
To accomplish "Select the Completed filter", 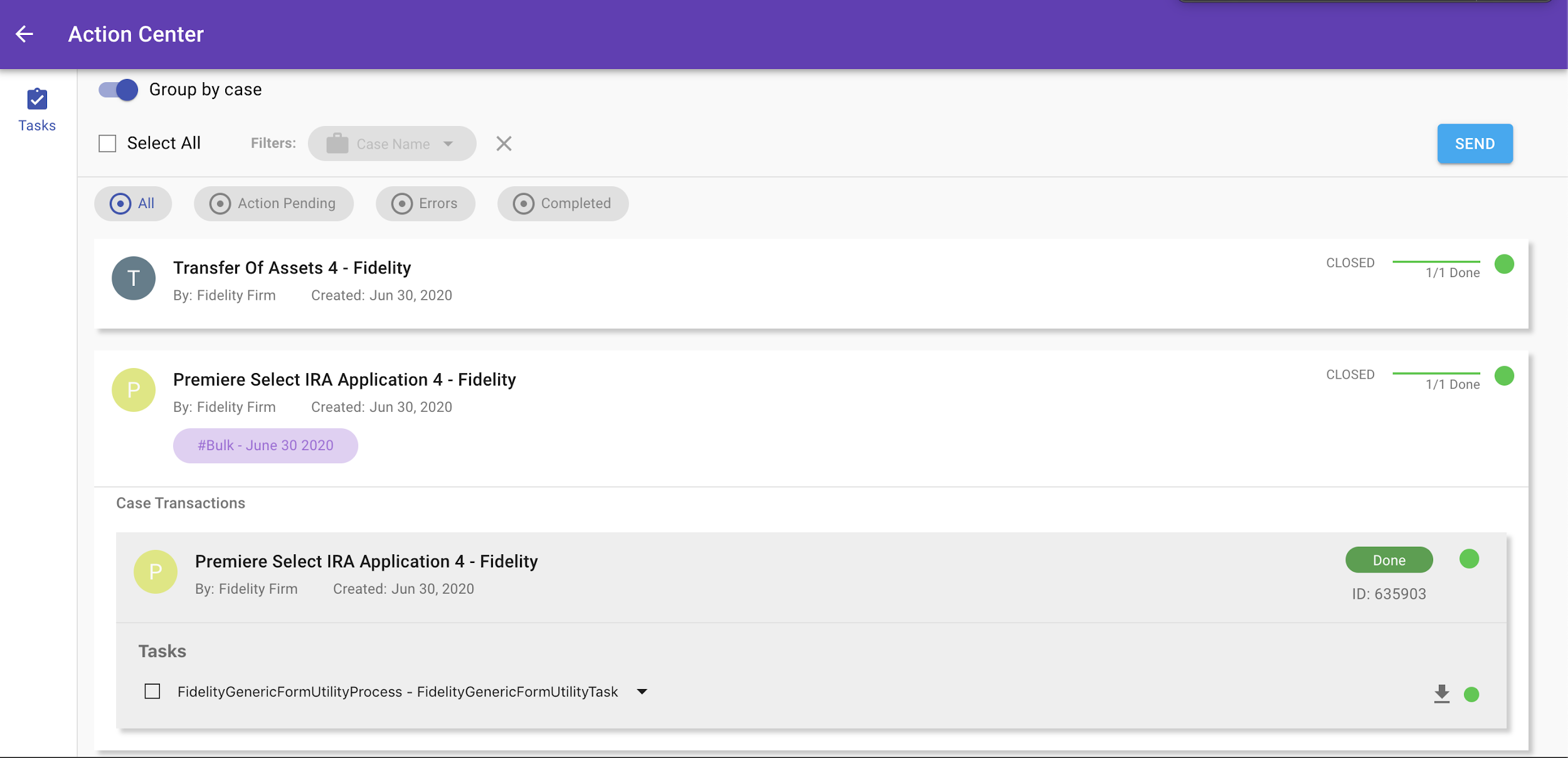I will point(563,203).
